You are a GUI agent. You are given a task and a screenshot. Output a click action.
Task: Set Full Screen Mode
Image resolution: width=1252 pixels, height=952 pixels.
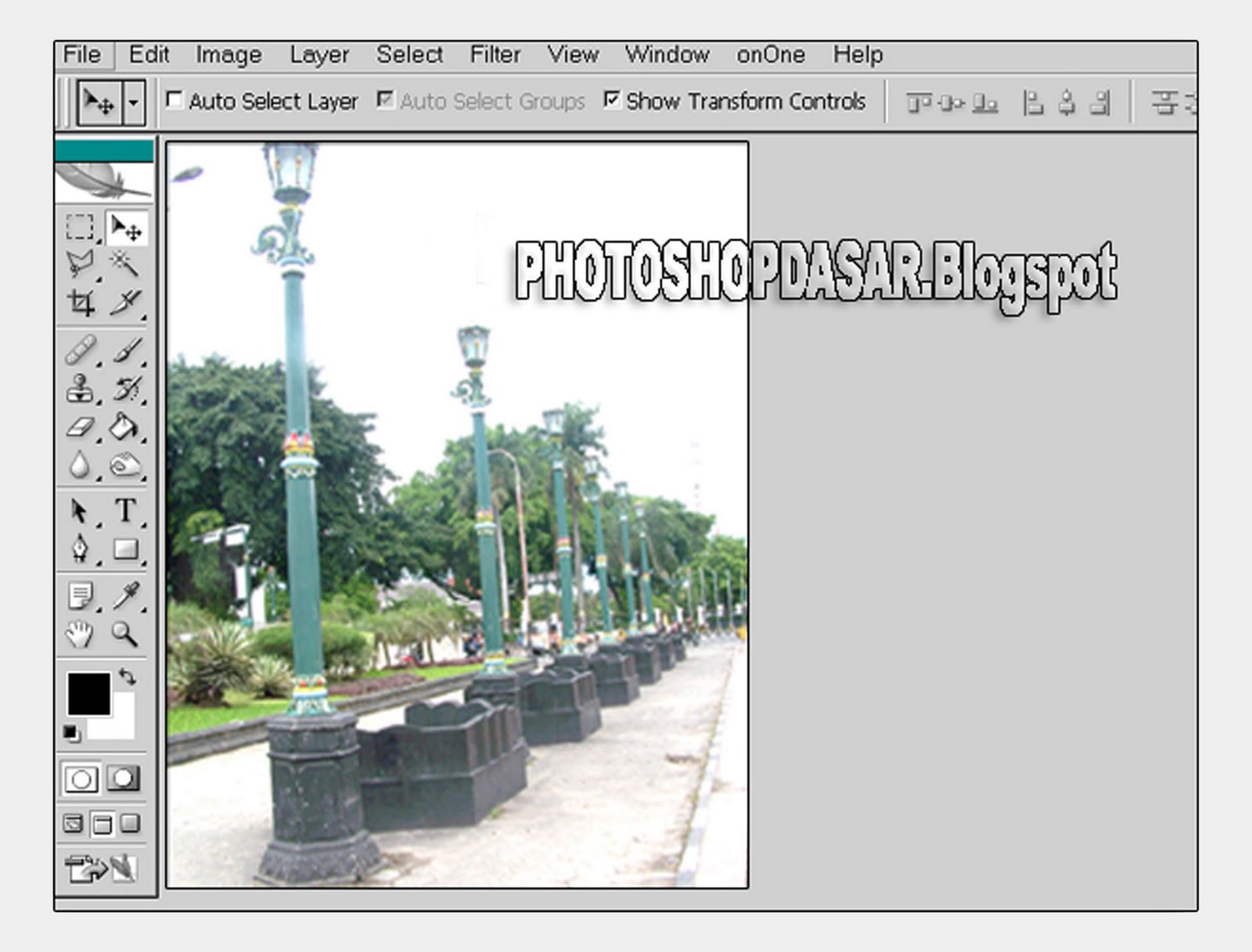(131, 824)
